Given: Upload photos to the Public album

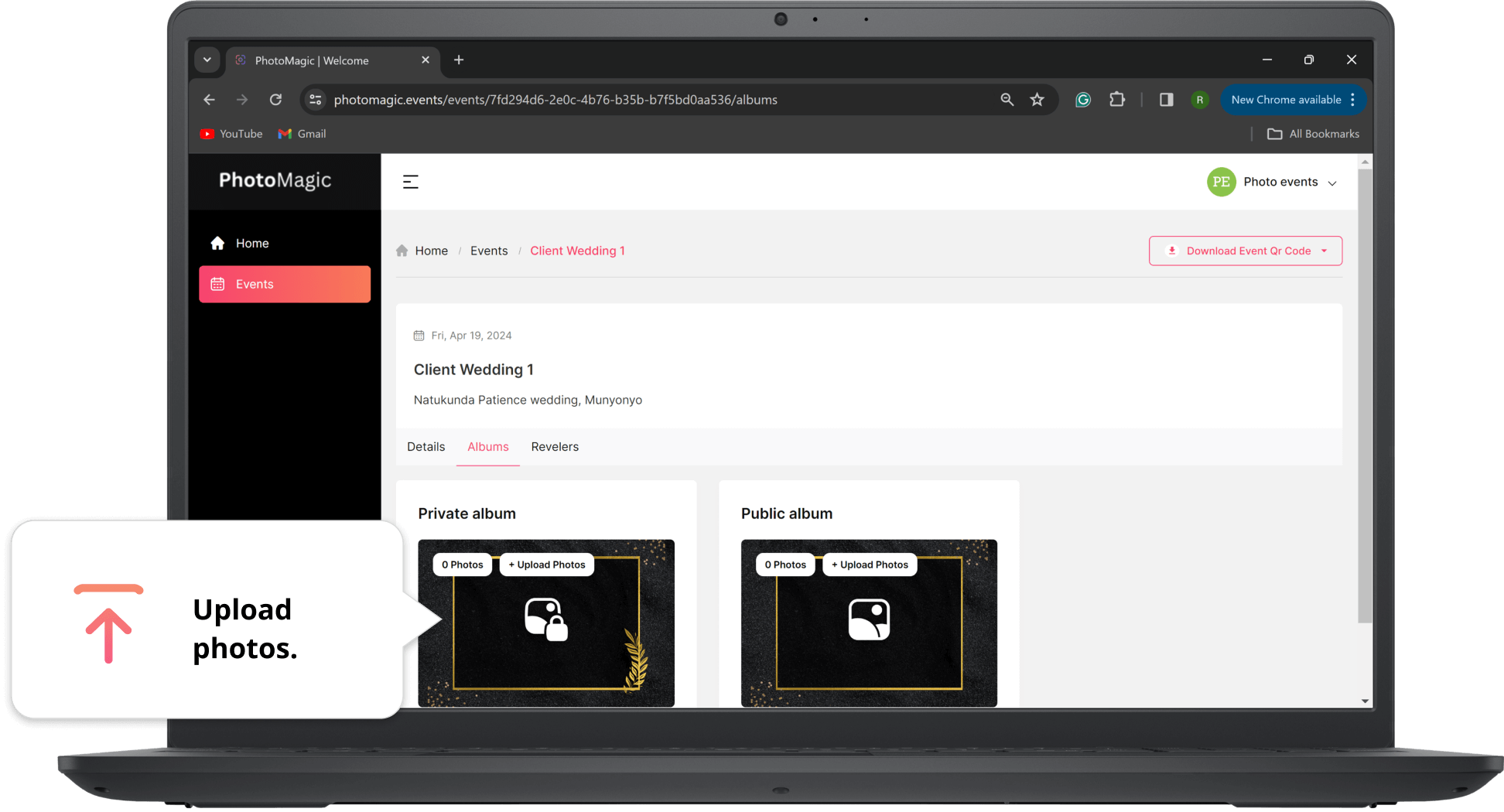Looking at the screenshot, I should point(870,565).
